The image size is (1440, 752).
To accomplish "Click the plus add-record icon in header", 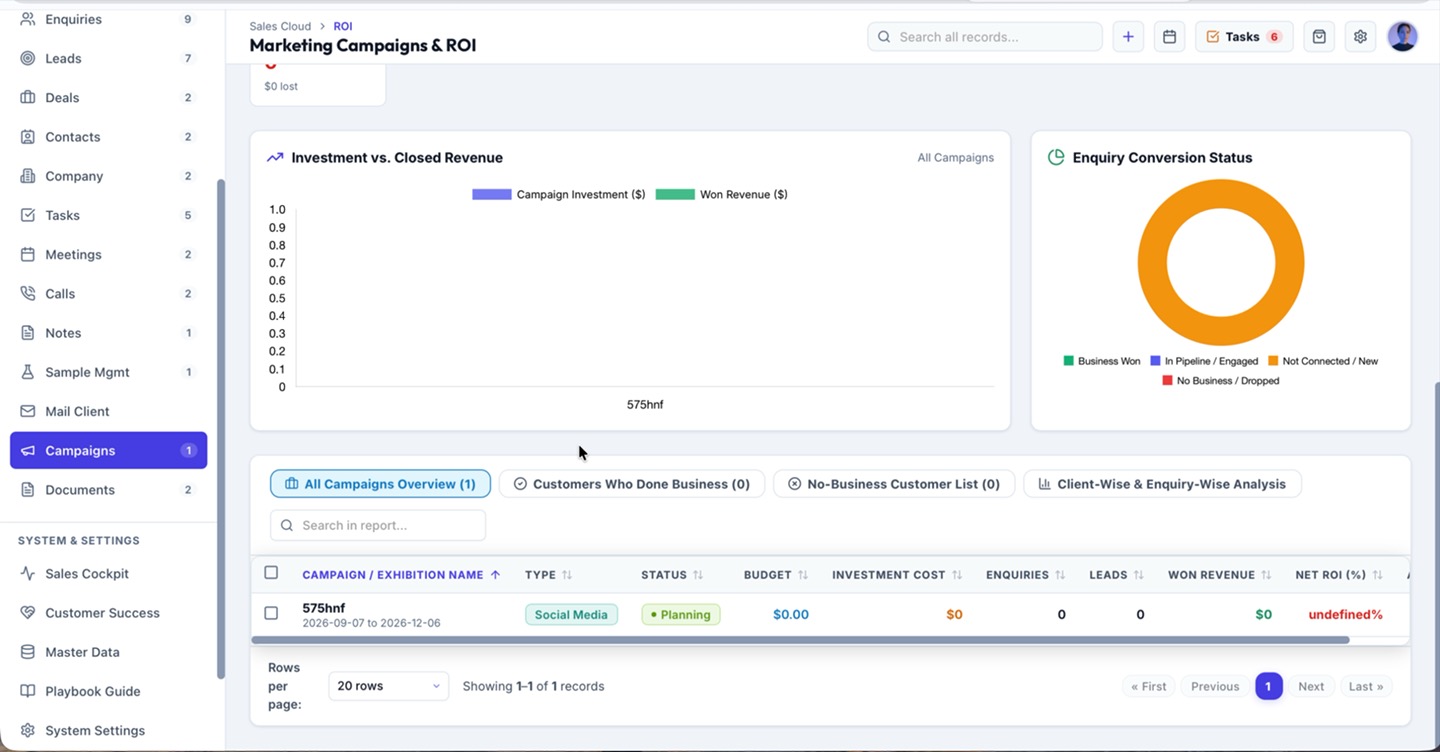I will 1128,37.
